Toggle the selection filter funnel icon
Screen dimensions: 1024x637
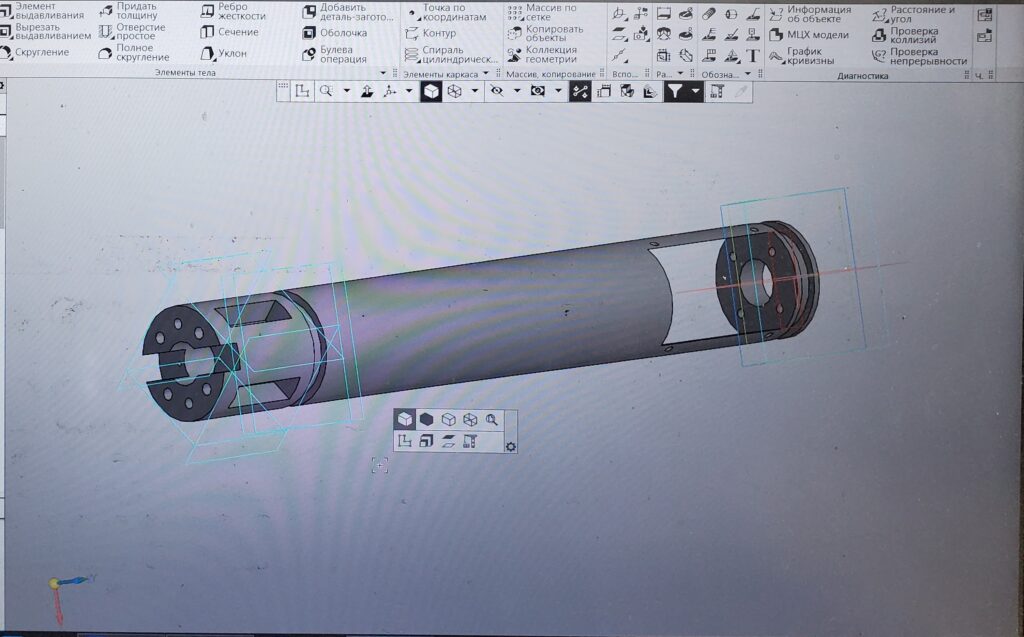675,91
